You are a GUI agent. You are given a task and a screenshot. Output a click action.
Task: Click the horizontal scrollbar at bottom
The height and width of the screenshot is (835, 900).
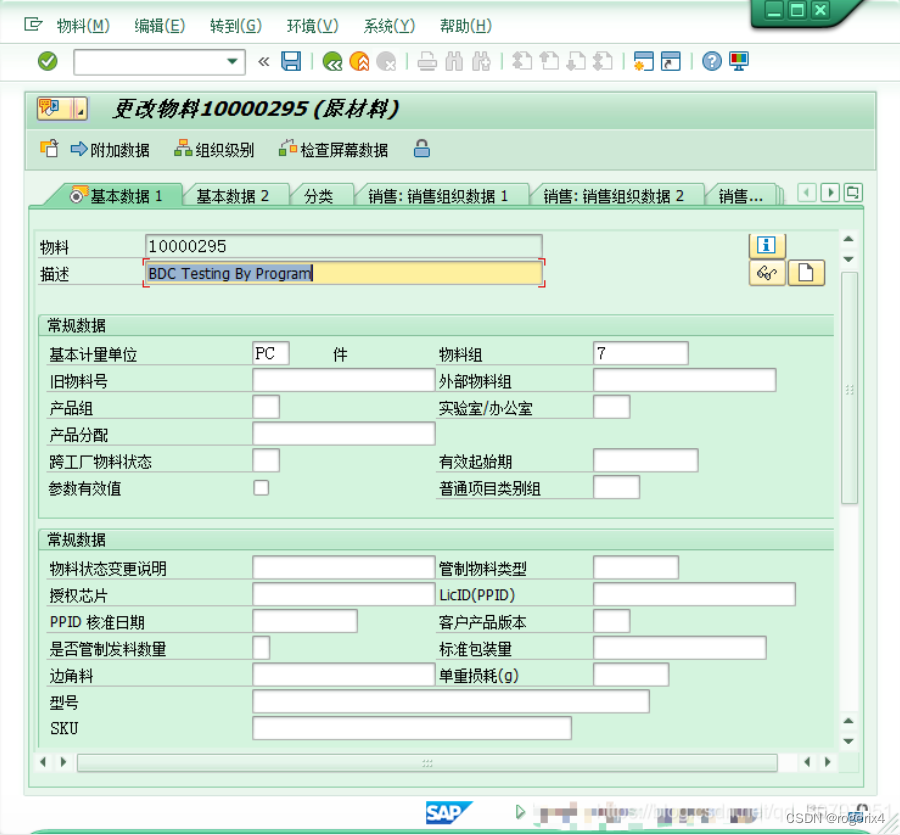coord(427,763)
